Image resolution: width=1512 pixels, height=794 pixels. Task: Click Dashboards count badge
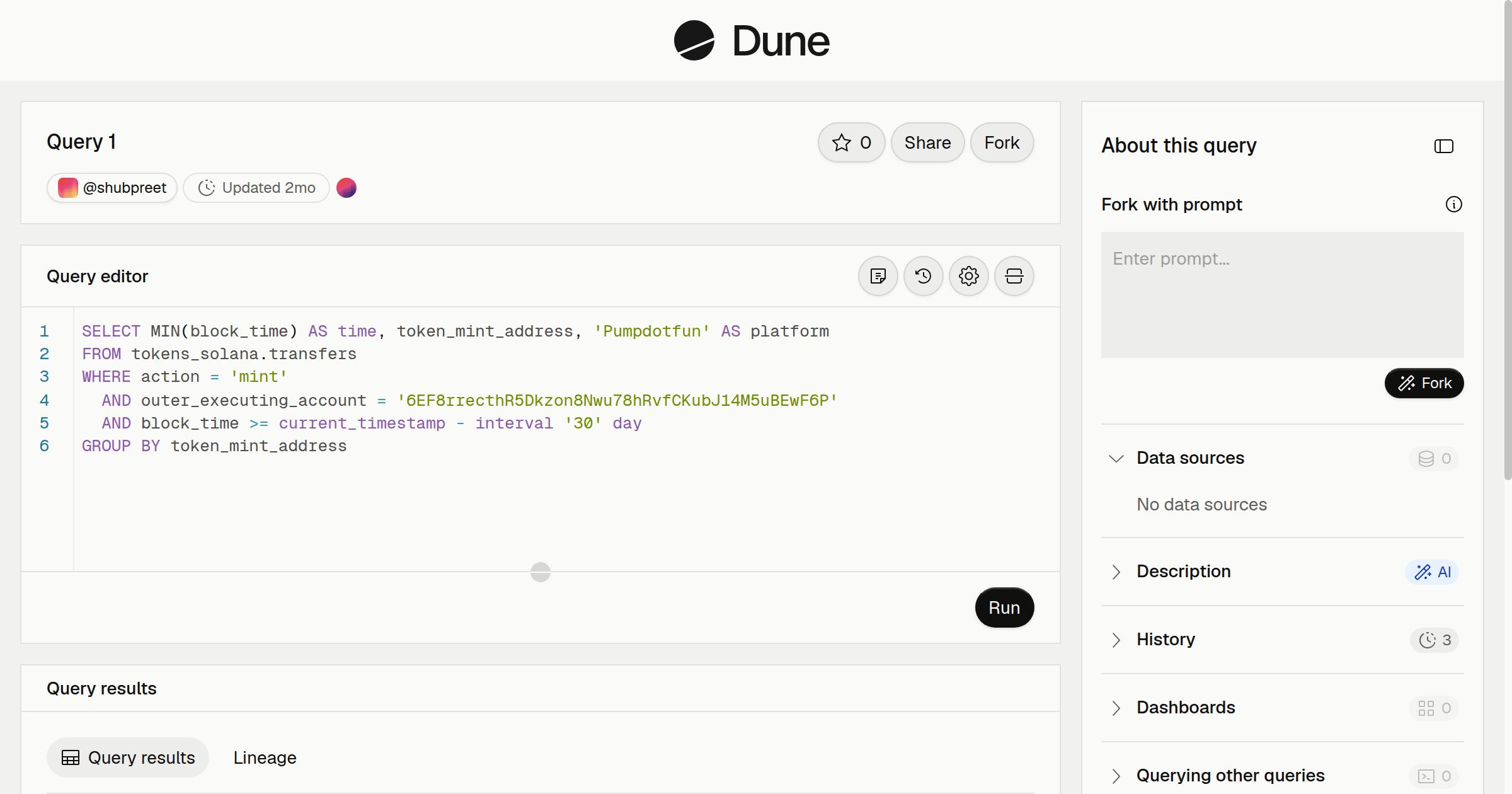coord(1435,708)
